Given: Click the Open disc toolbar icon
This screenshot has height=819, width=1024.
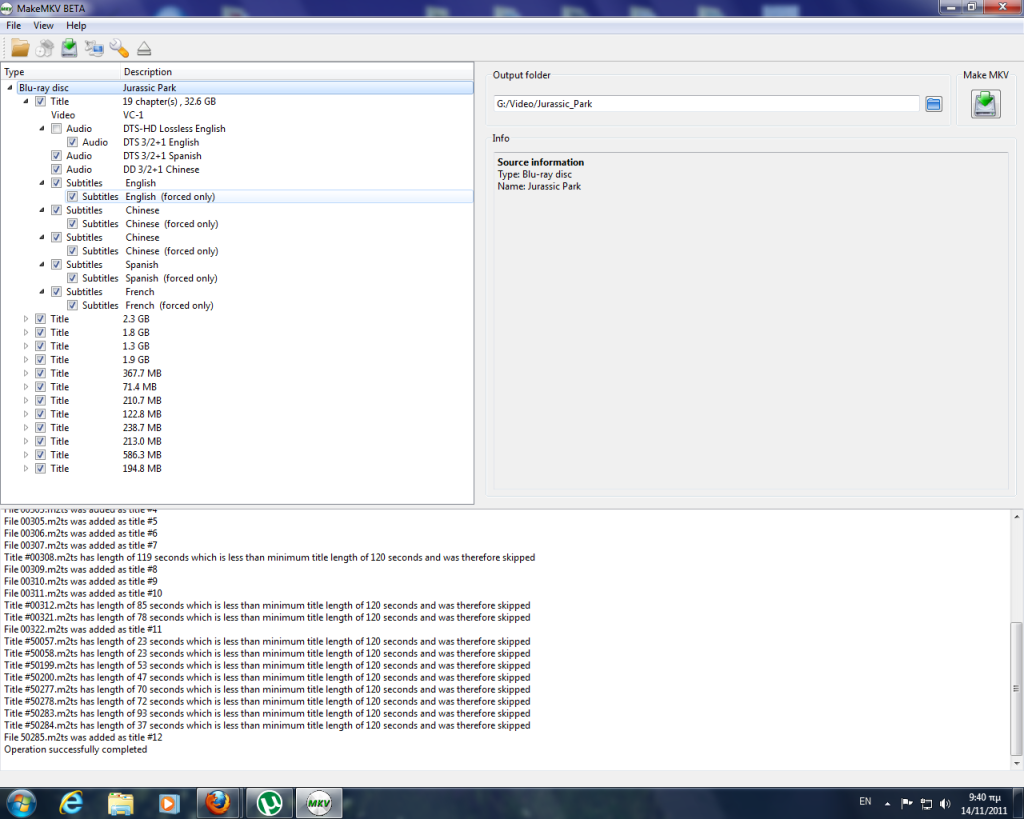Looking at the screenshot, I should point(44,48).
